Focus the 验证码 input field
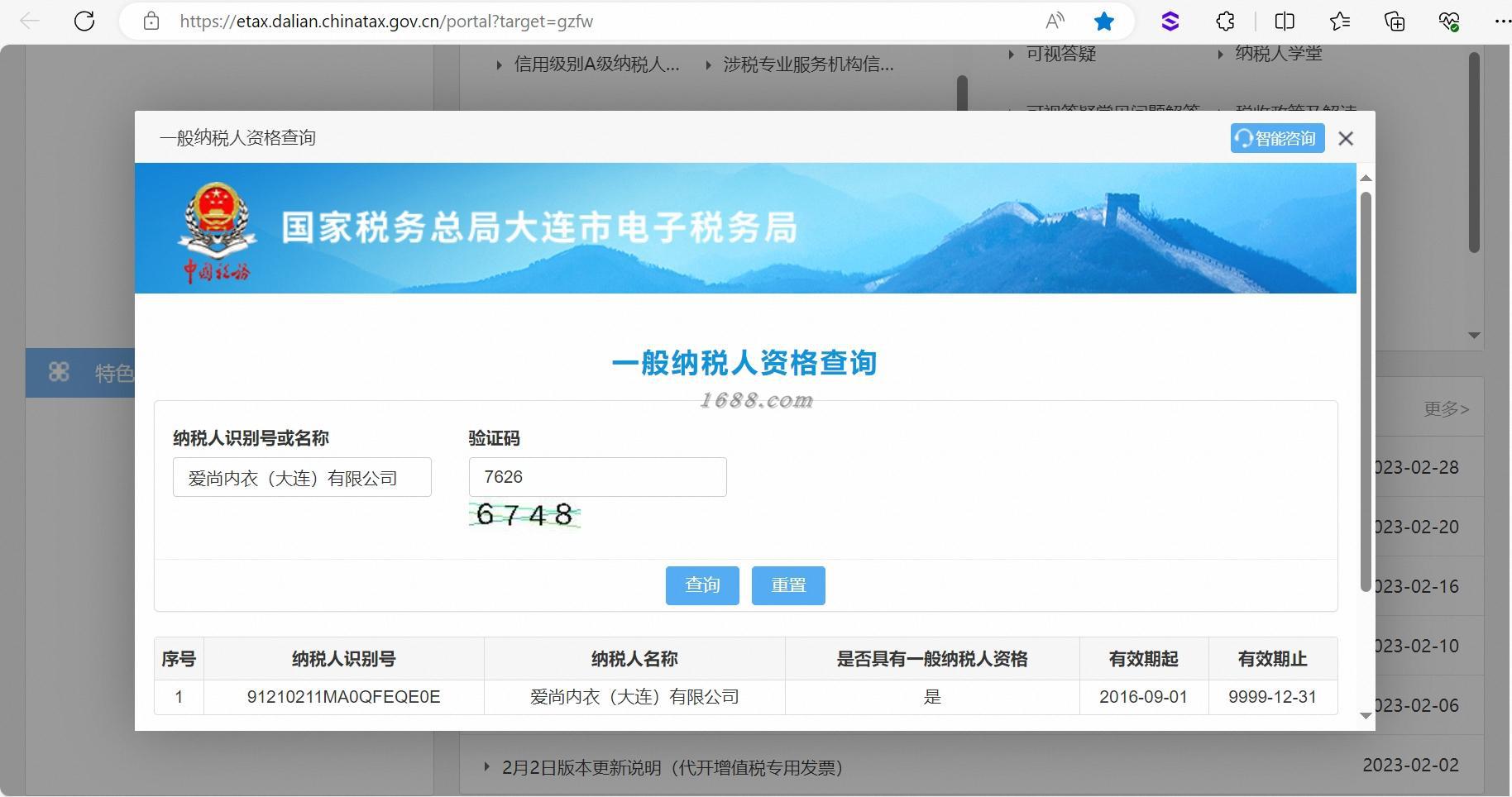 (x=597, y=477)
